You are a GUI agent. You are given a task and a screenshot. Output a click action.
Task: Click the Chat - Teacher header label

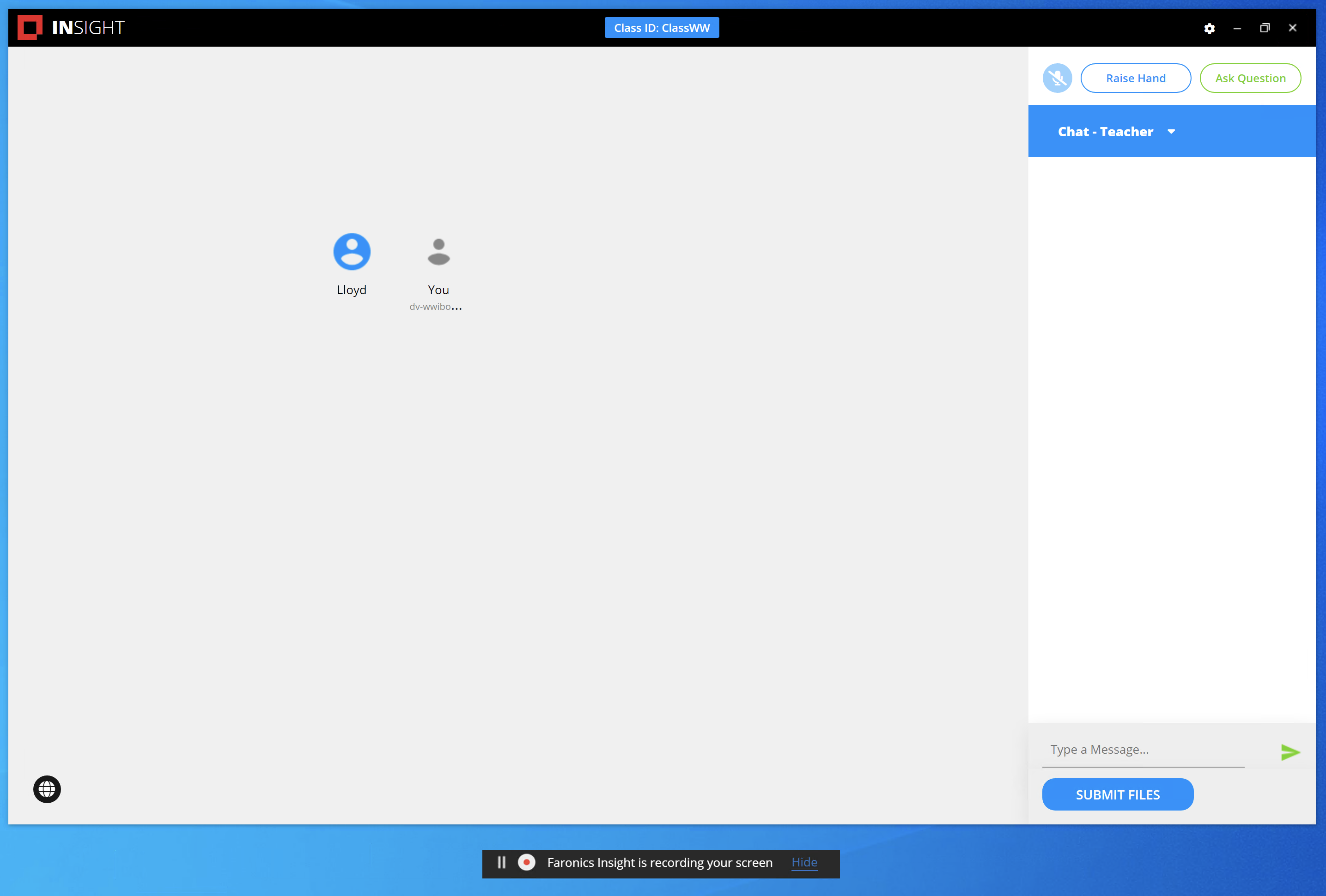[x=1105, y=132]
